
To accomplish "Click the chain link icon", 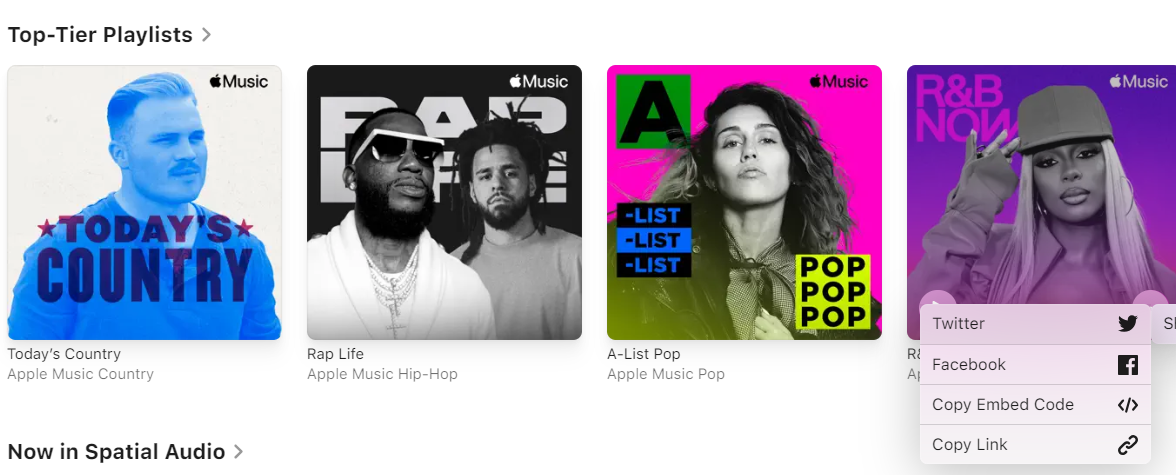I will (x=1127, y=445).
